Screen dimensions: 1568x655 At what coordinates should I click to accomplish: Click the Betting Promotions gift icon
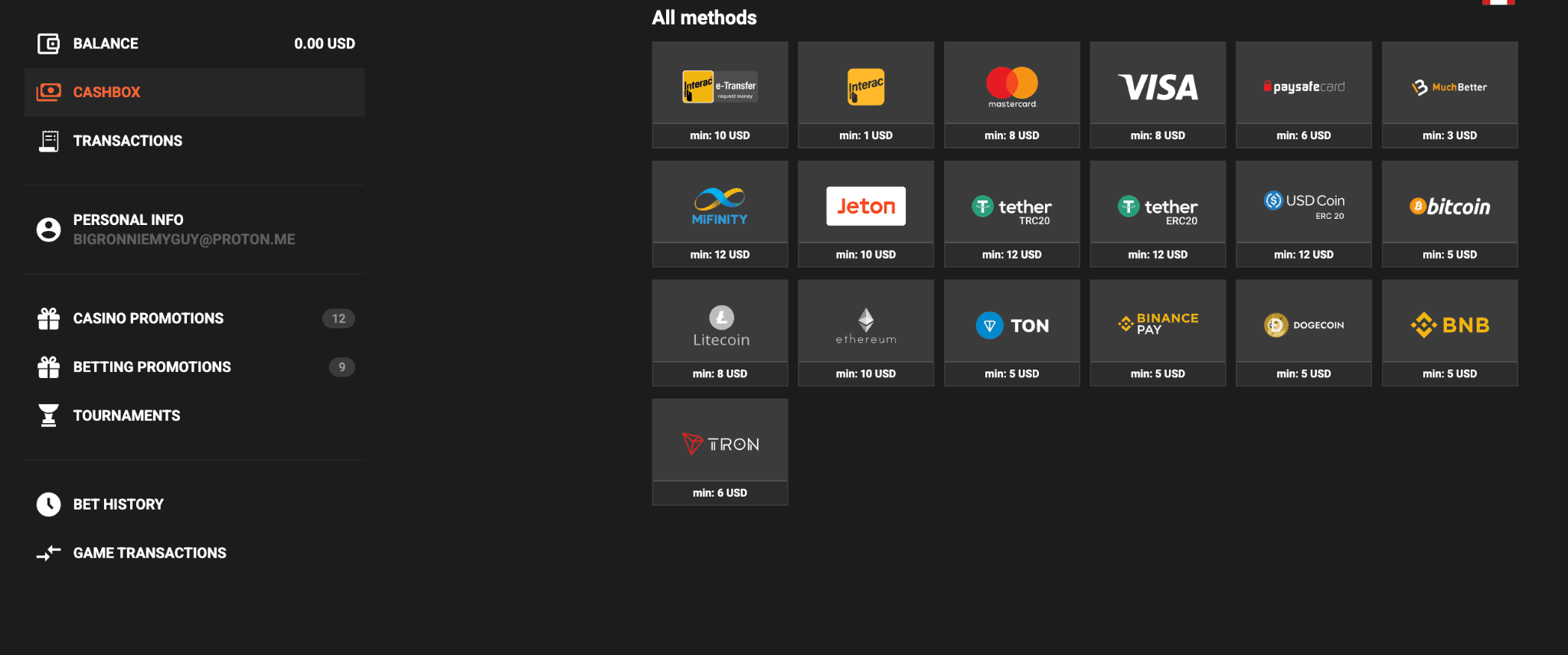(x=48, y=367)
